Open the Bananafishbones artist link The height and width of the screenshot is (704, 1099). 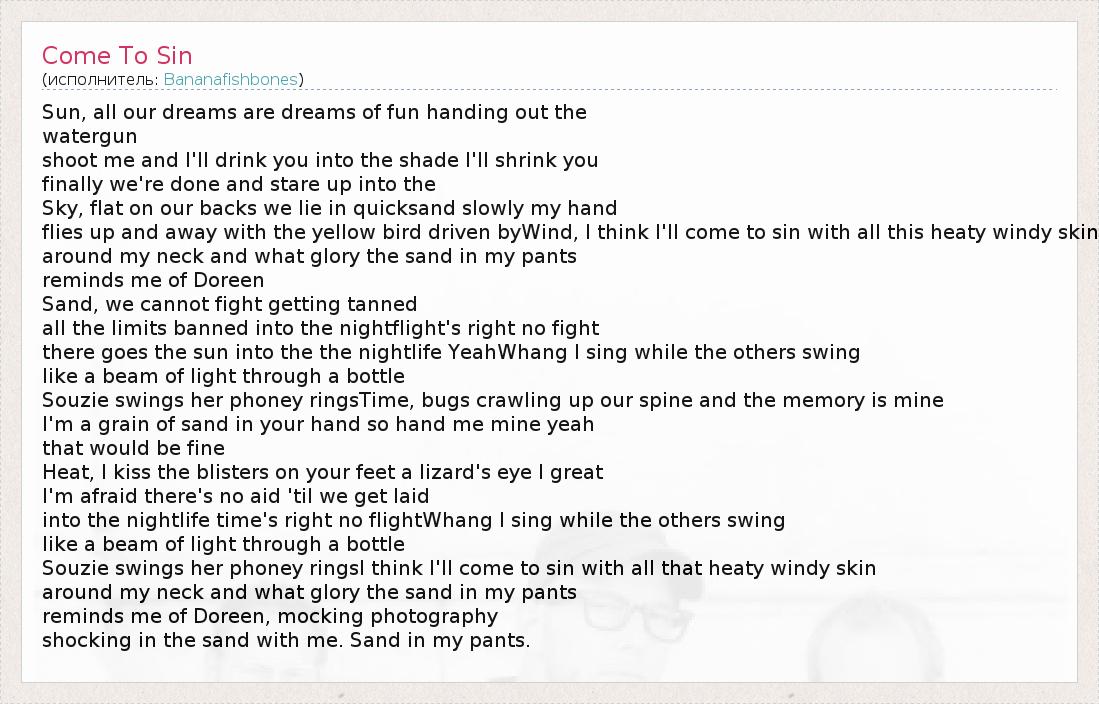point(230,79)
